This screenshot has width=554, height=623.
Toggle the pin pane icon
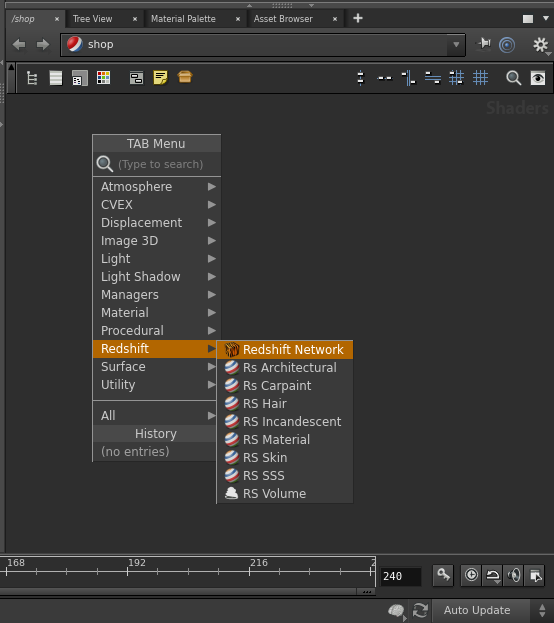(x=484, y=44)
